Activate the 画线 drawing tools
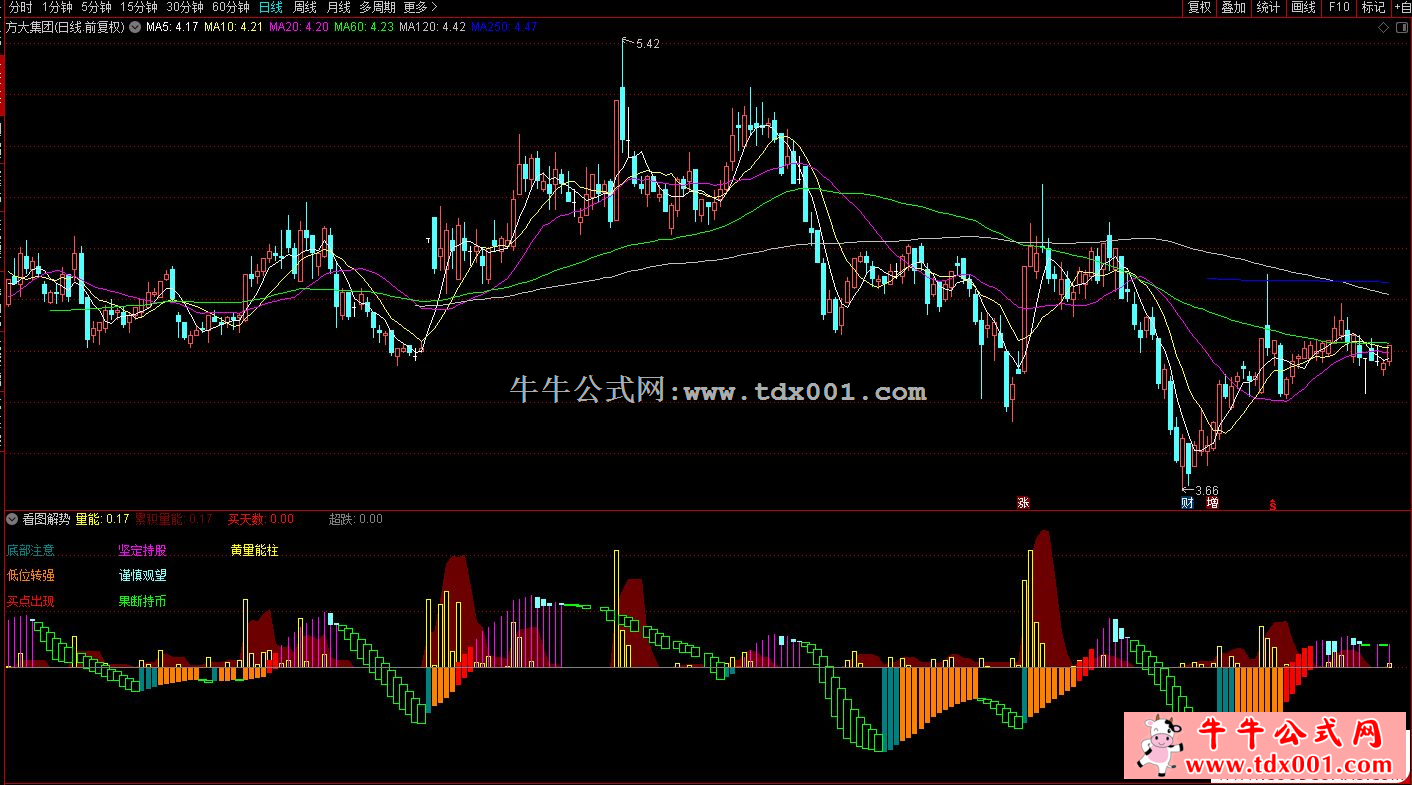This screenshot has width=1412, height=785. [x=1303, y=7]
